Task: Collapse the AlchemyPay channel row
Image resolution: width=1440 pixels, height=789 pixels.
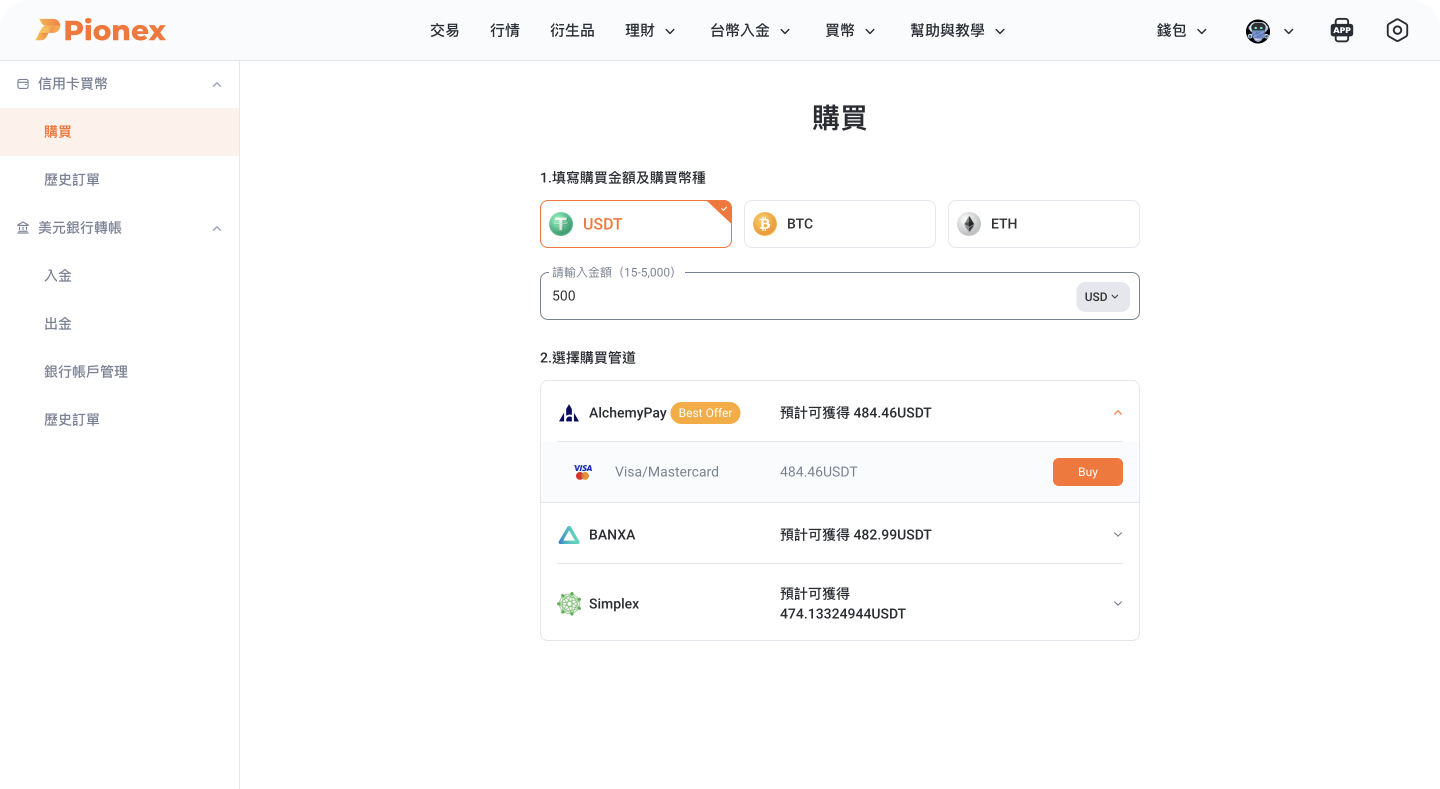Action: [1118, 413]
